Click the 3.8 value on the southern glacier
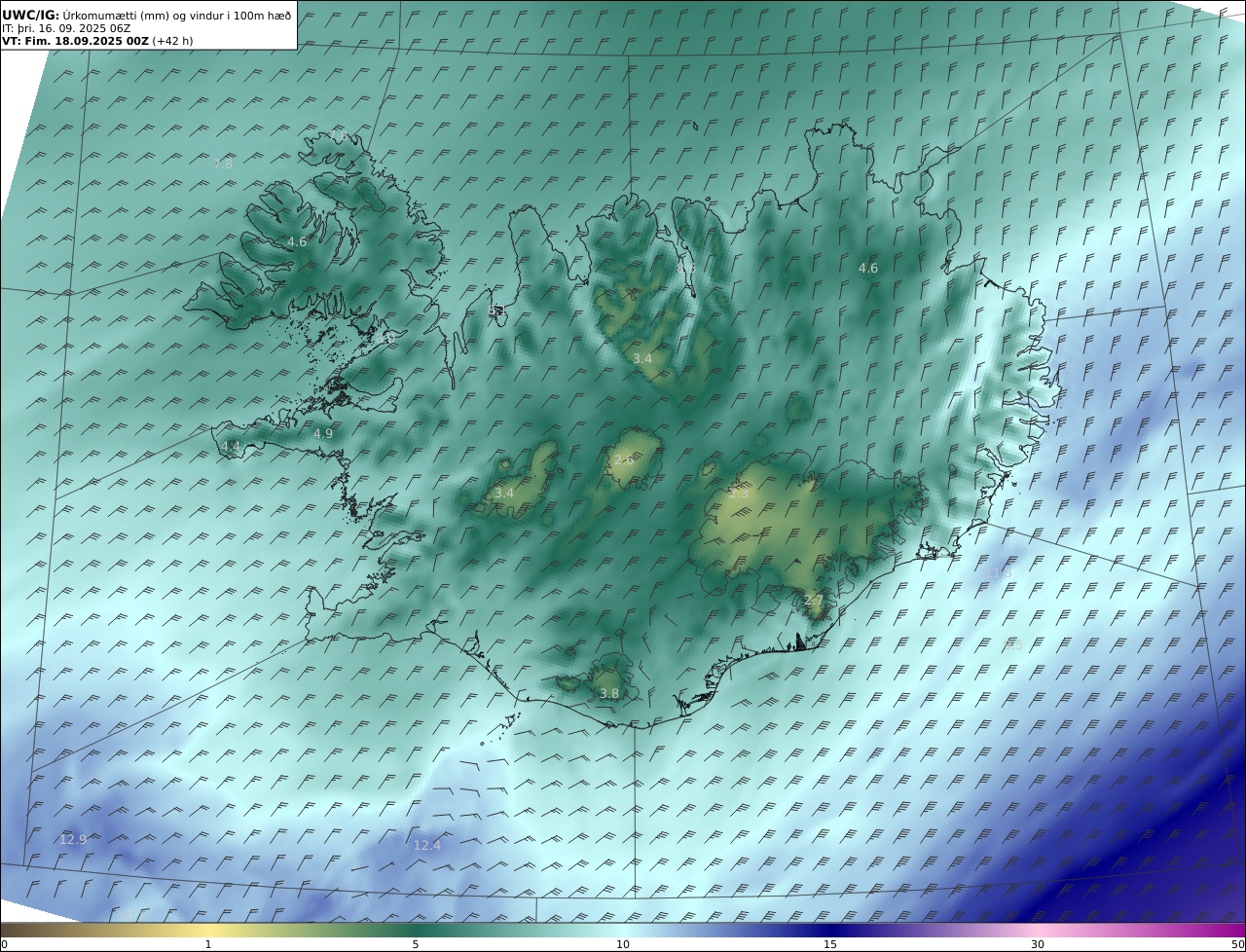 [x=609, y=693]
